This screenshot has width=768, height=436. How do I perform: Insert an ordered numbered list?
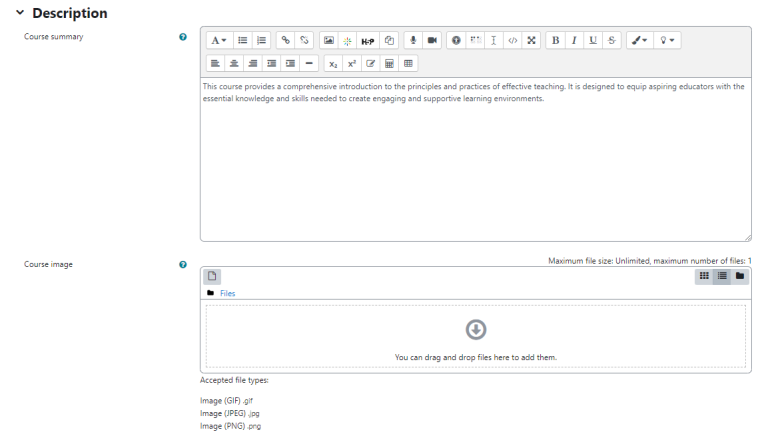pos(262,40)
